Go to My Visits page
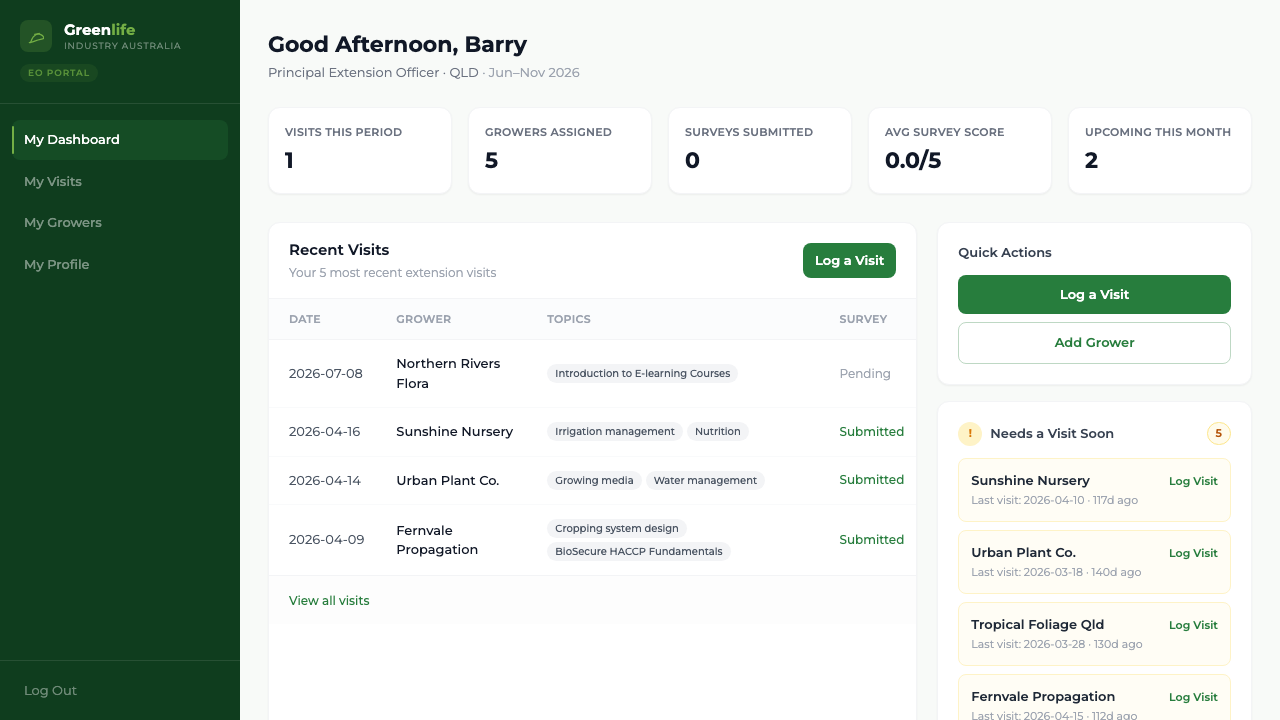1280x720 pixels. (120, 182)
